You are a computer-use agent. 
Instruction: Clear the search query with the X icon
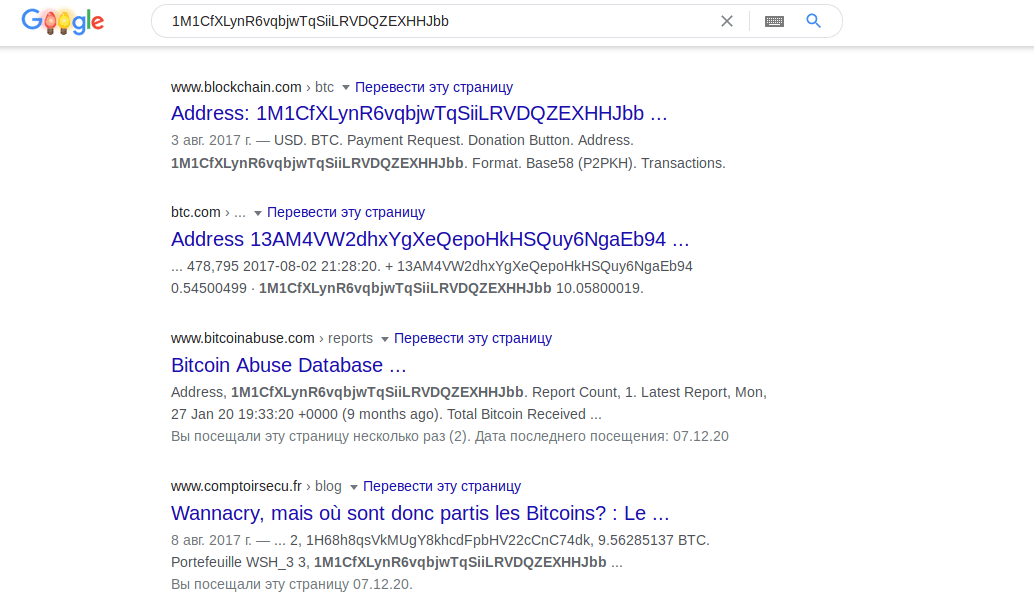(x=727, y=21)
